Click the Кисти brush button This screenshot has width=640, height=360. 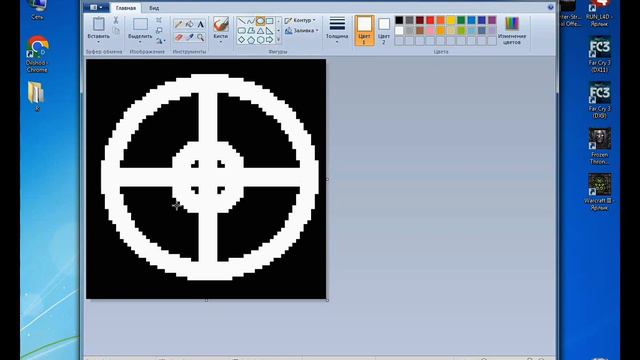[x=221, y=24]
